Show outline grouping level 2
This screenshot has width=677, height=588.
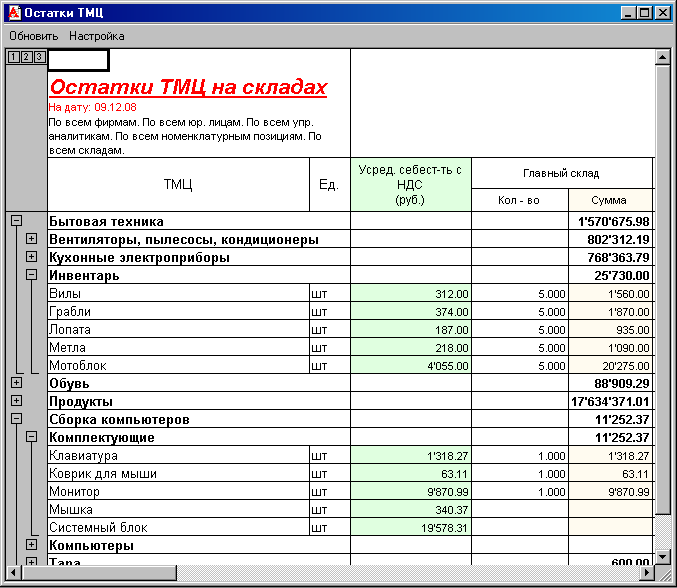tap(26, 57)
